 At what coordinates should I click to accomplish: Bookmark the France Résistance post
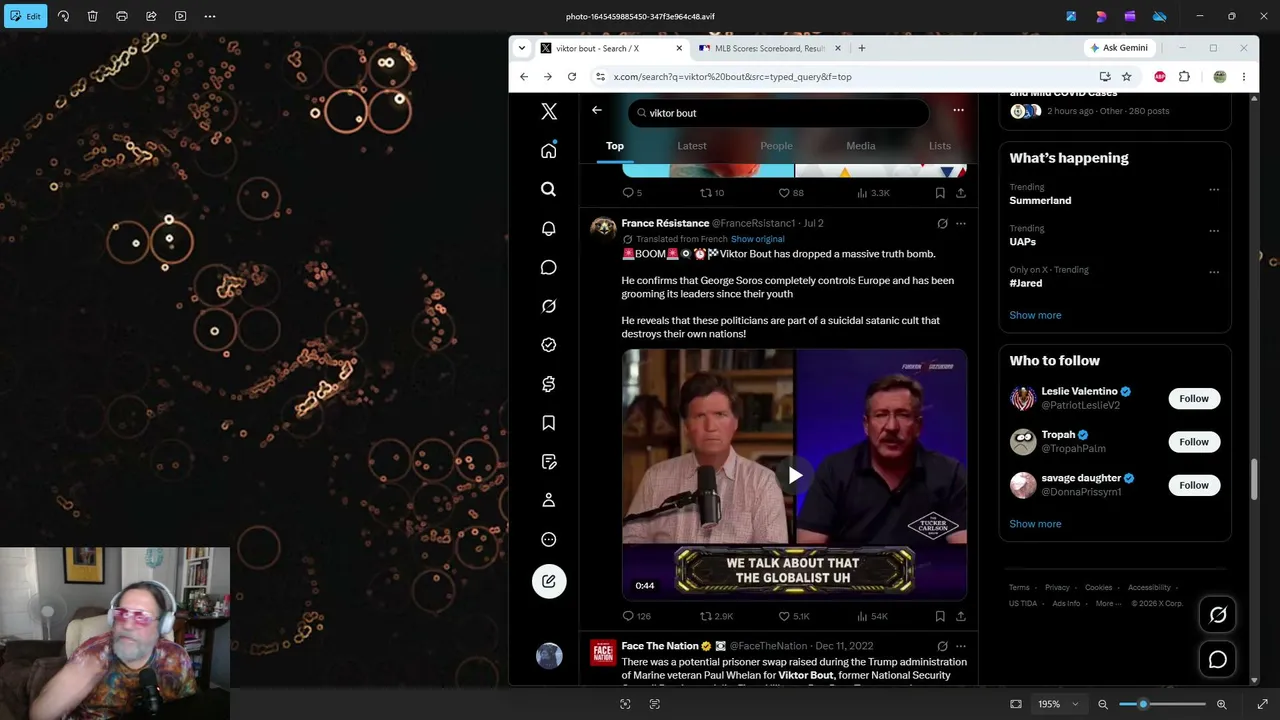940,616
